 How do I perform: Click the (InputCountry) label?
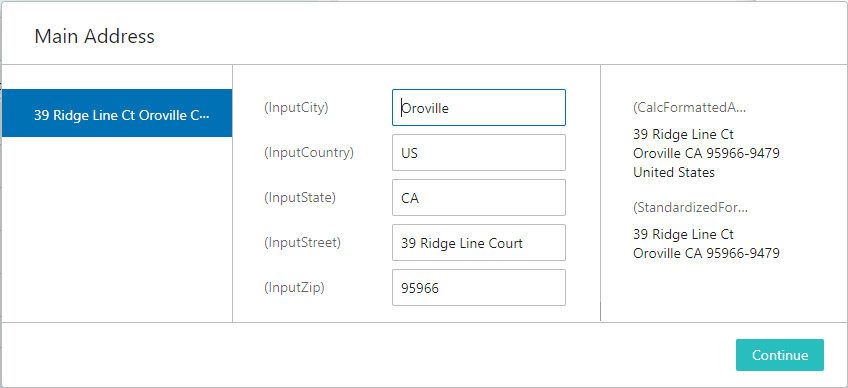(x=309, y=153)
